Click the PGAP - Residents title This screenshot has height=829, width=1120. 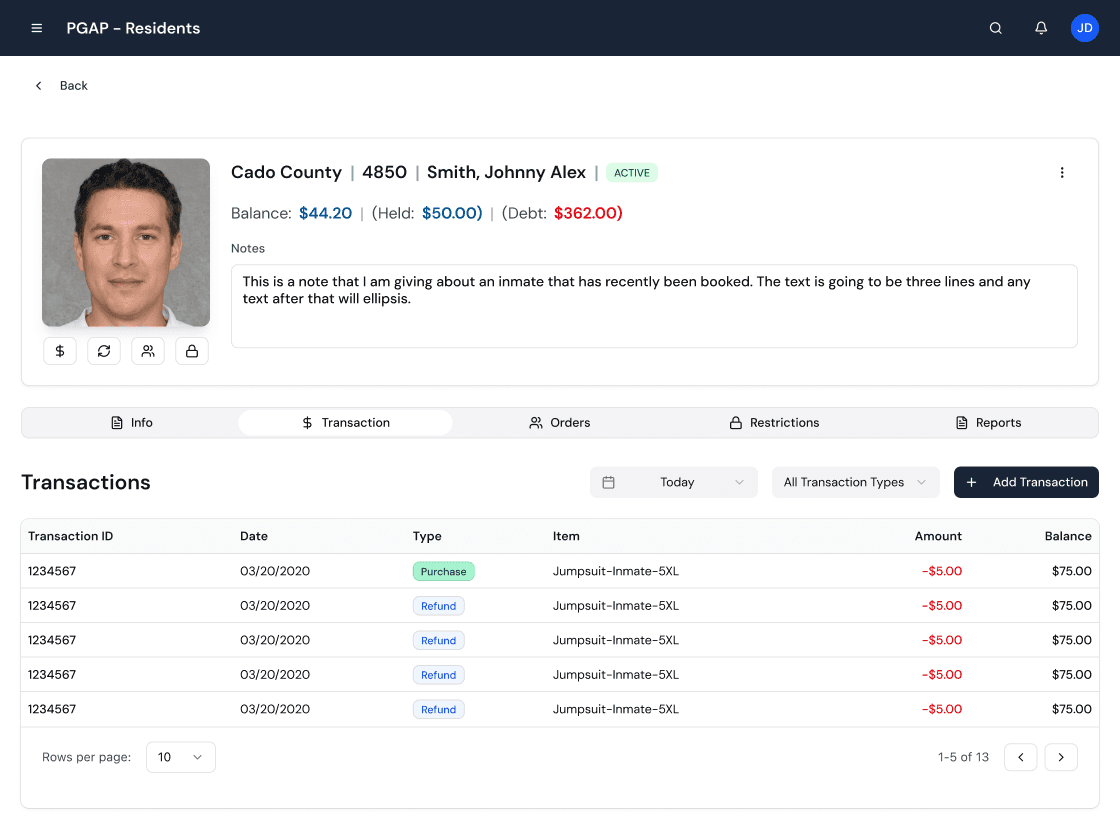(133, 28)
